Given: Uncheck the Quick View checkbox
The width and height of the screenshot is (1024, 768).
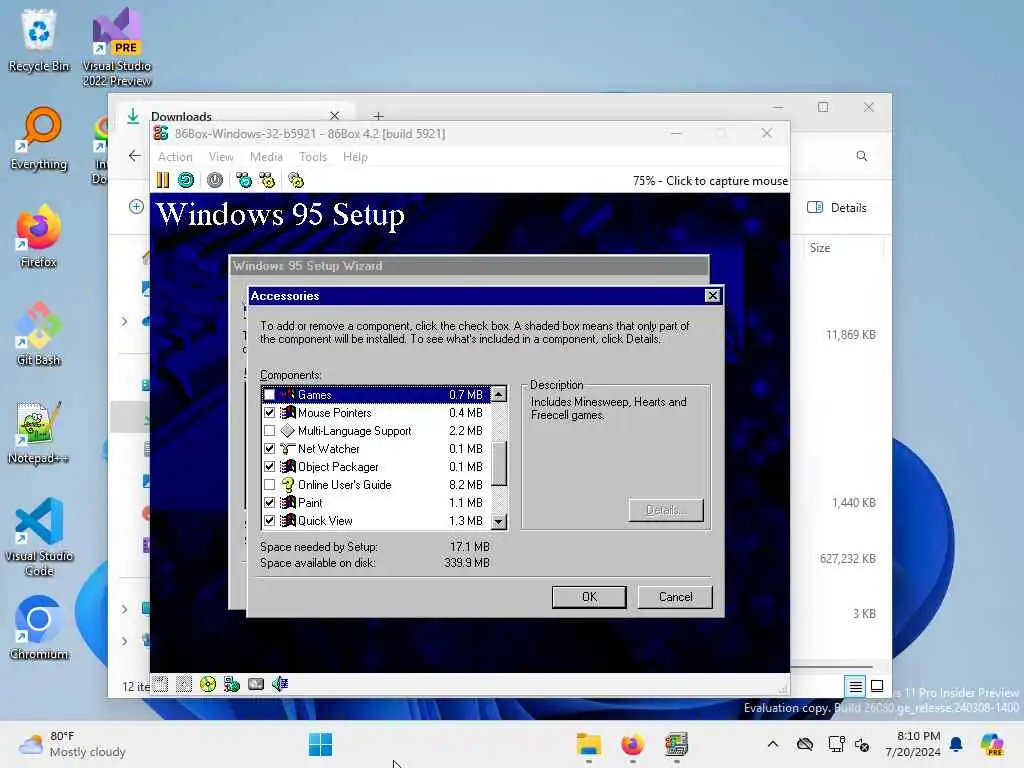Looking at the screenshot, I should click(269, 520).
